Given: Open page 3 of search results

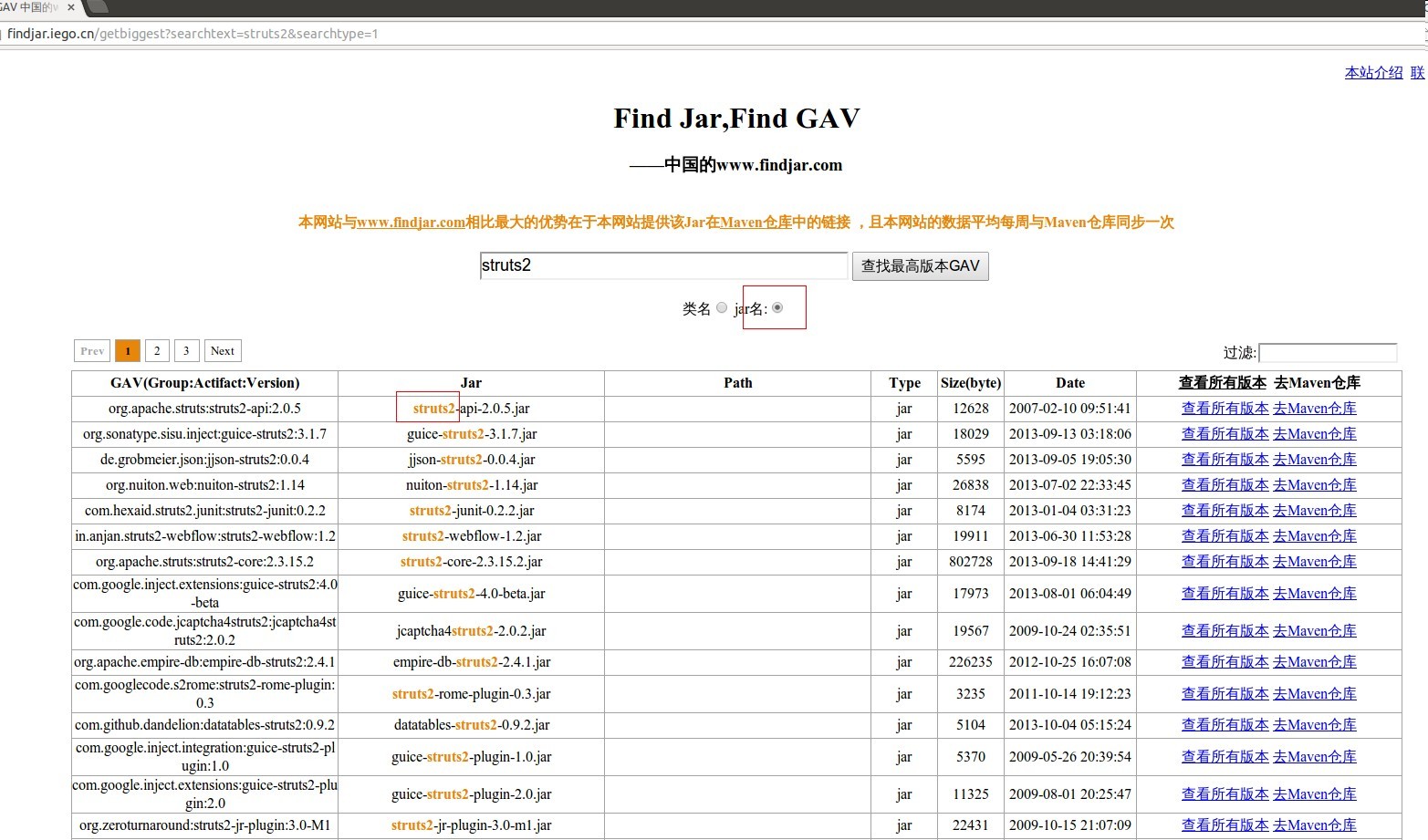Looking at the screenshot, I should (186, 350).
